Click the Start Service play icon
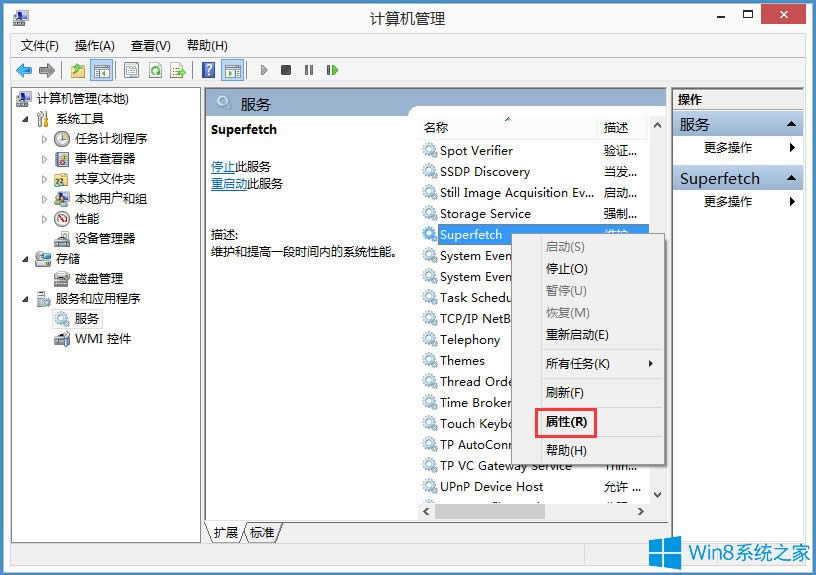 point(264,70)
